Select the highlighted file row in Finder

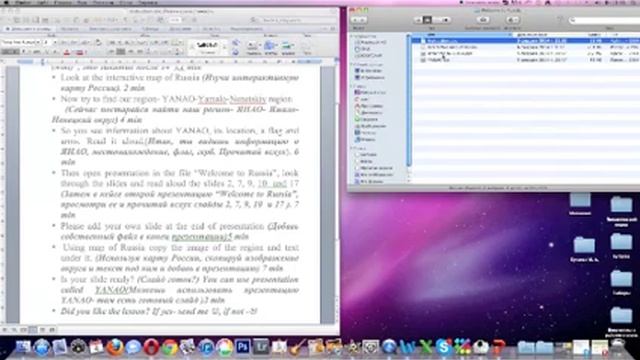(x=526, y=41)
